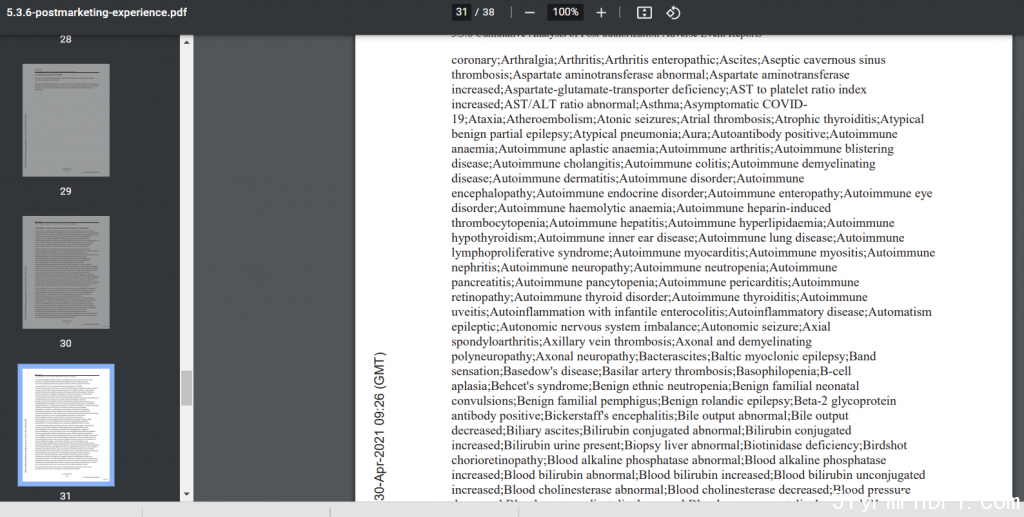
Task: Click the text 'Autonomic nervous system imbalance'
Action: [x=599, y=327]
